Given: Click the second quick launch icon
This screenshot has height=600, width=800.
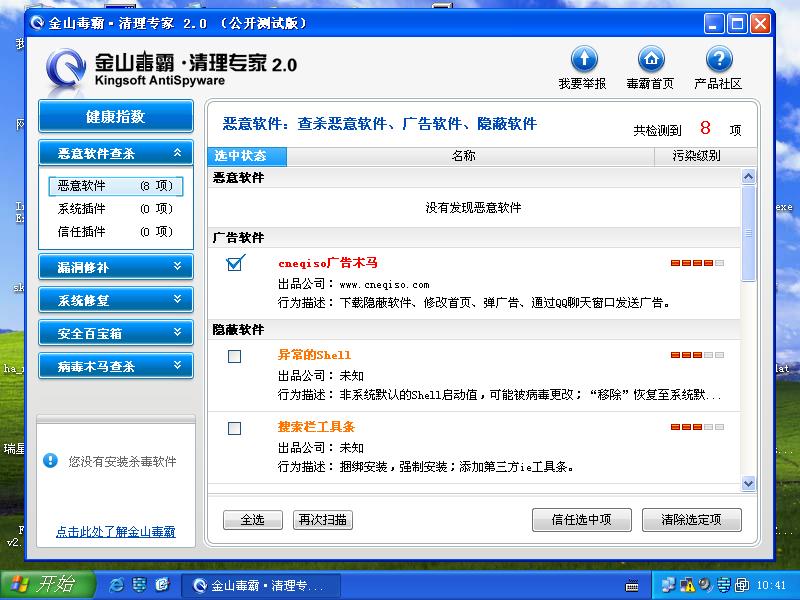Looking at the screenshot, I should click(139, 585).
